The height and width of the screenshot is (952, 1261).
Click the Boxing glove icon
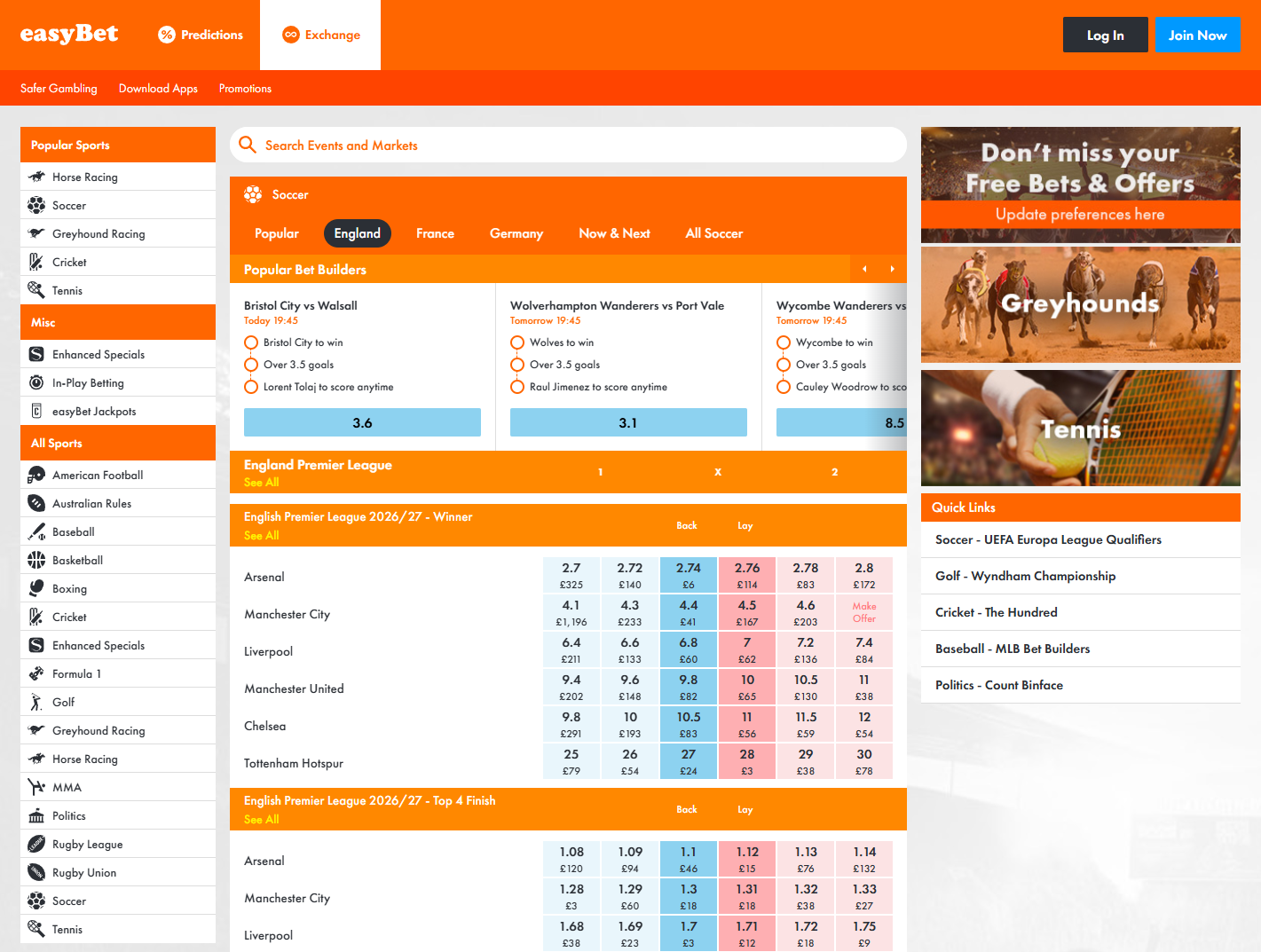point(36,588)
